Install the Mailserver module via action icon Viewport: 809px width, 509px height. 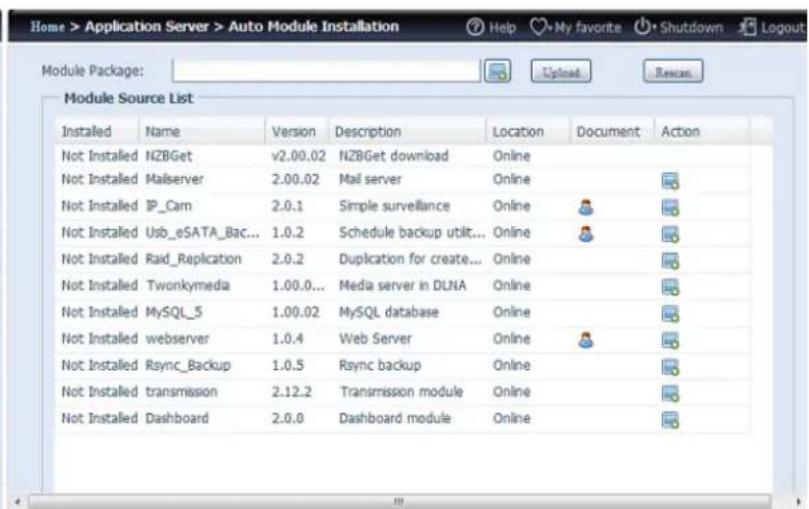(670, 181)
